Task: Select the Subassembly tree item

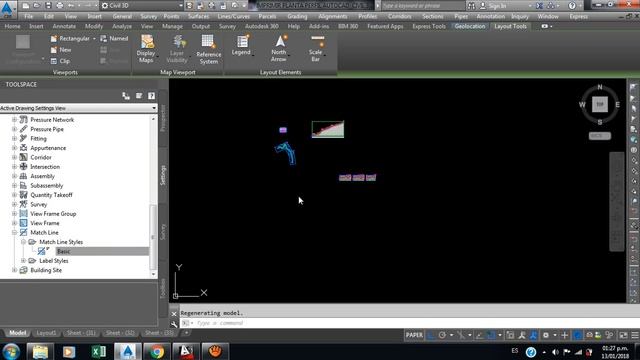Action: pyautogui.click(x=47, y=186)
